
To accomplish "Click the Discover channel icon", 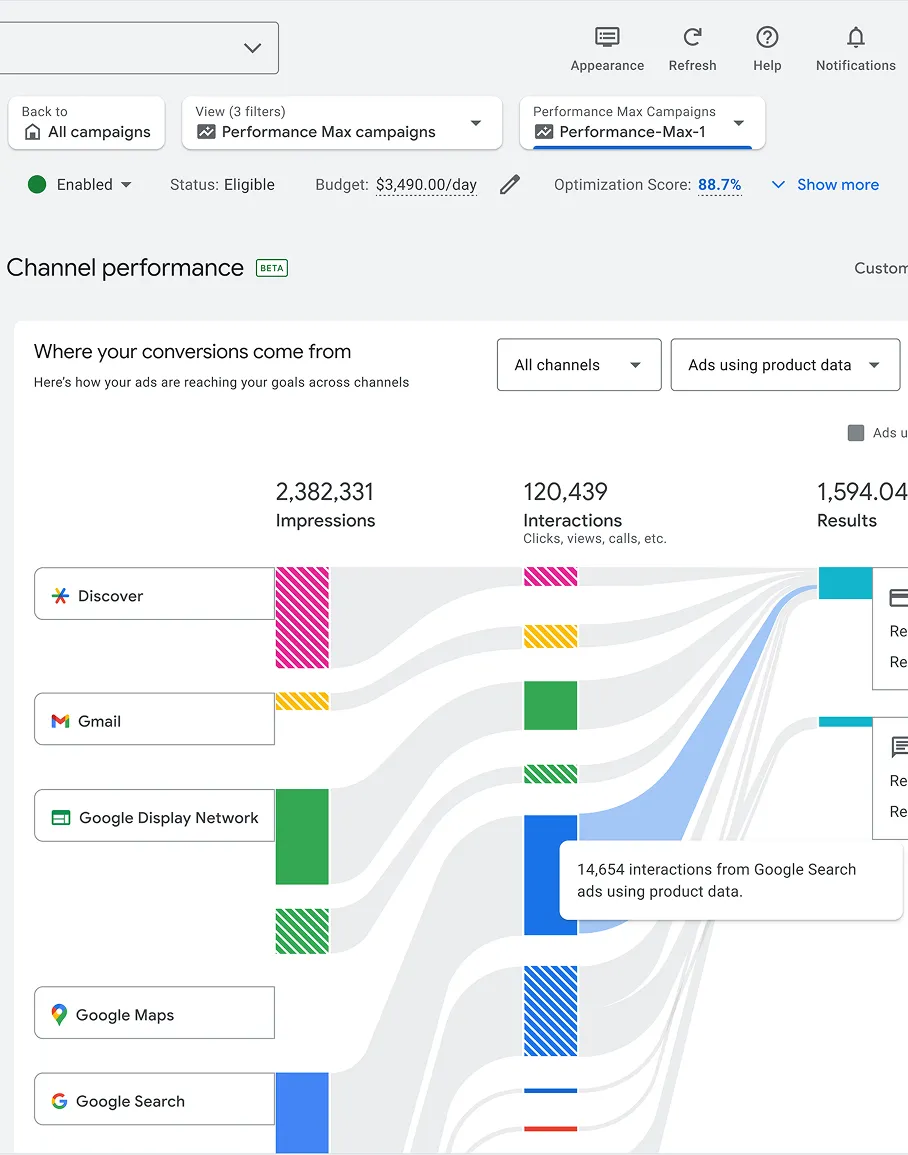I will click(60, 596).
